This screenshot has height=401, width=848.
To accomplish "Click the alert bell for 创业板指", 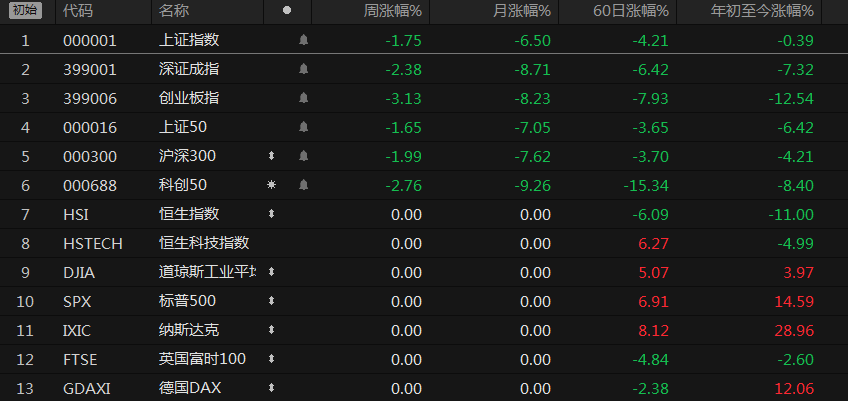I will [x=303, y=98].
